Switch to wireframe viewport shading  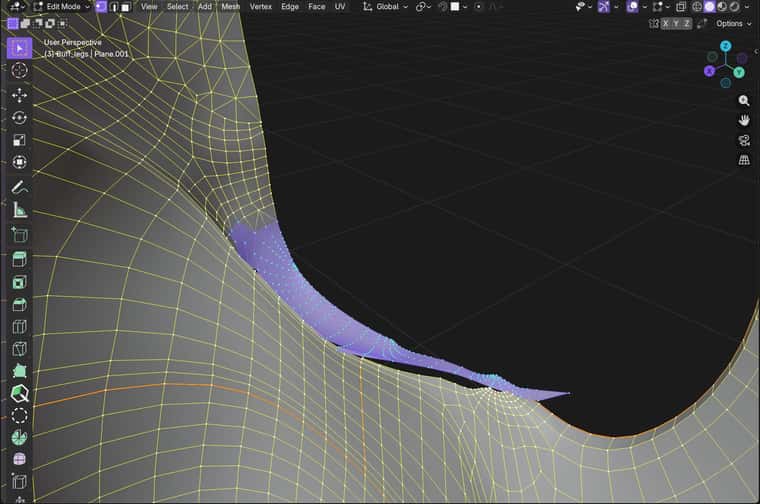(697, 6)
